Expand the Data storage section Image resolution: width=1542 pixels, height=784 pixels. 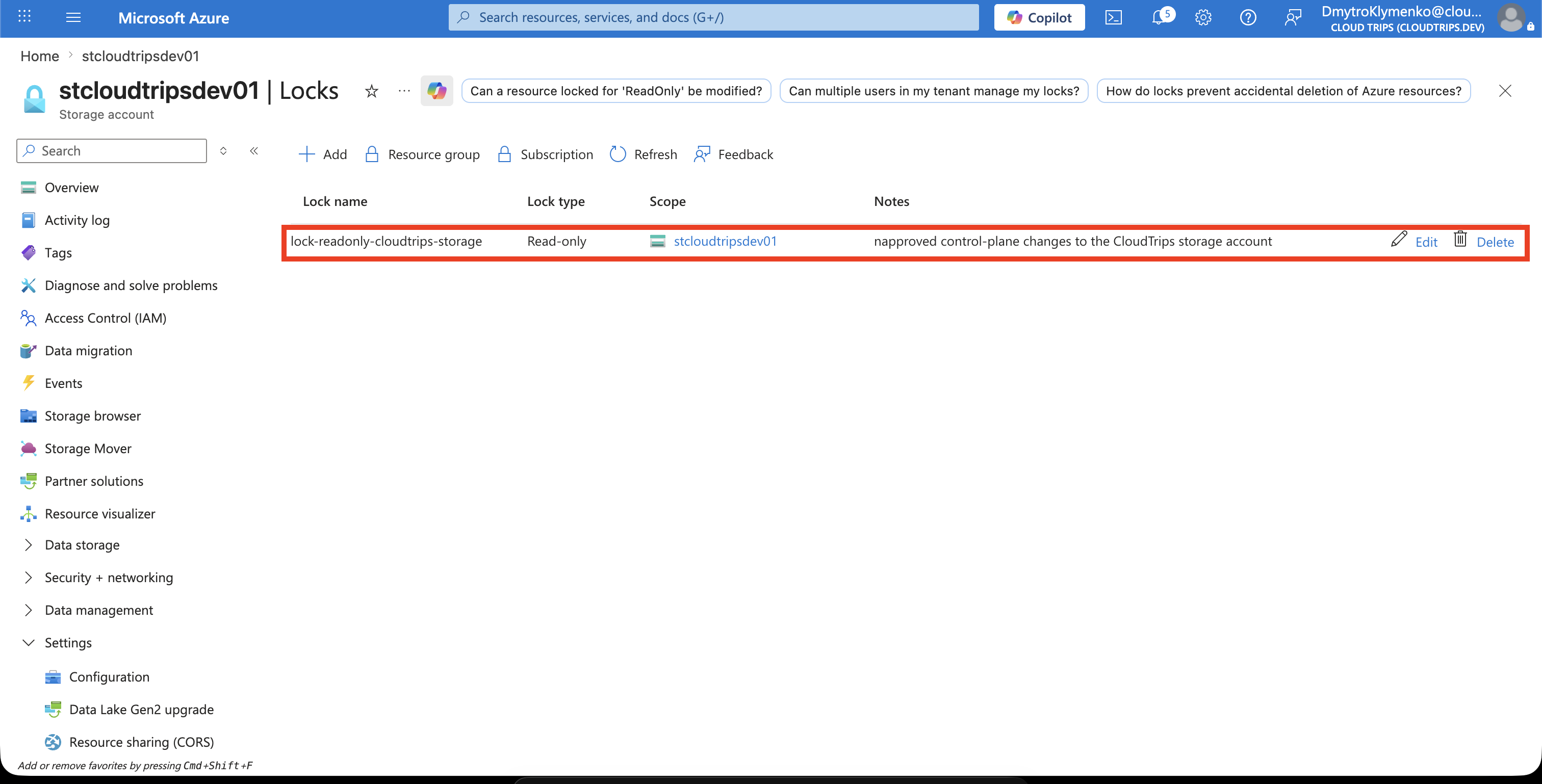[x=28, y=544]
